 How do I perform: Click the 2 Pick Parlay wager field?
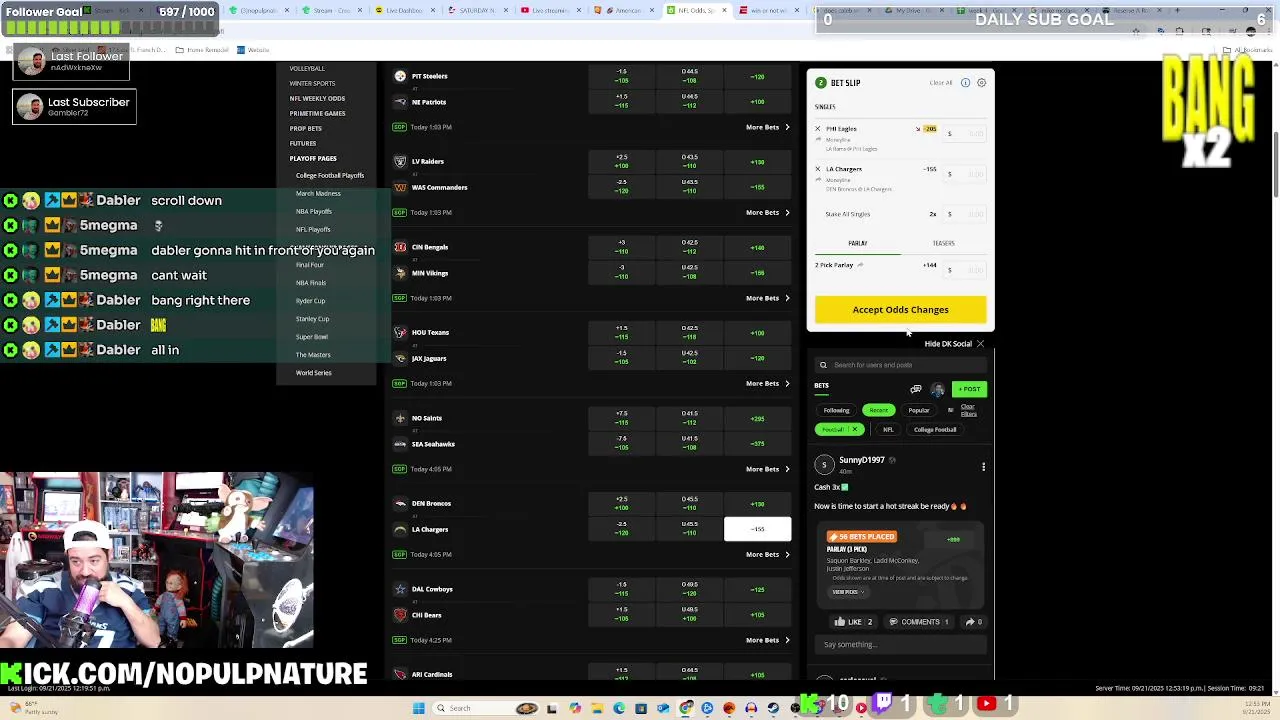[965, 269]
